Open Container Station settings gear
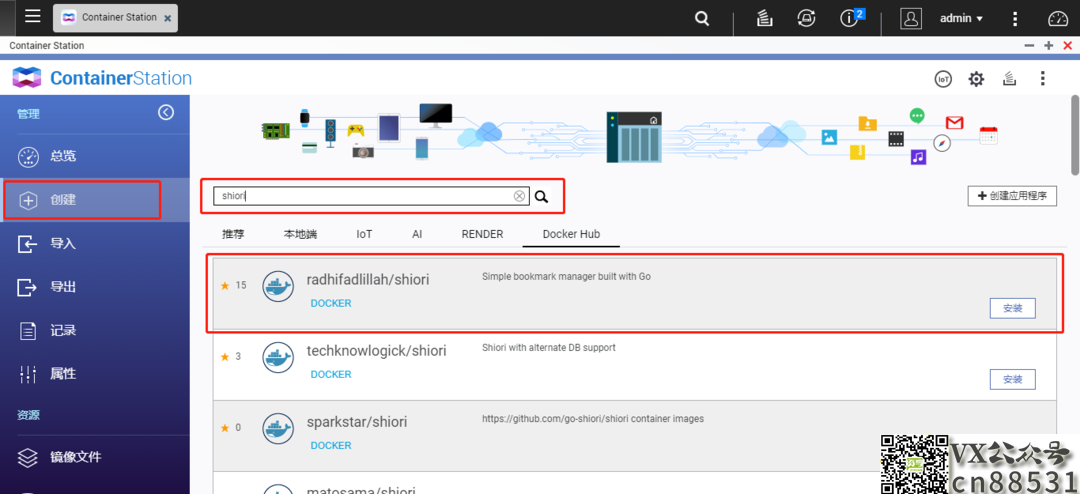 click(976, 79)
